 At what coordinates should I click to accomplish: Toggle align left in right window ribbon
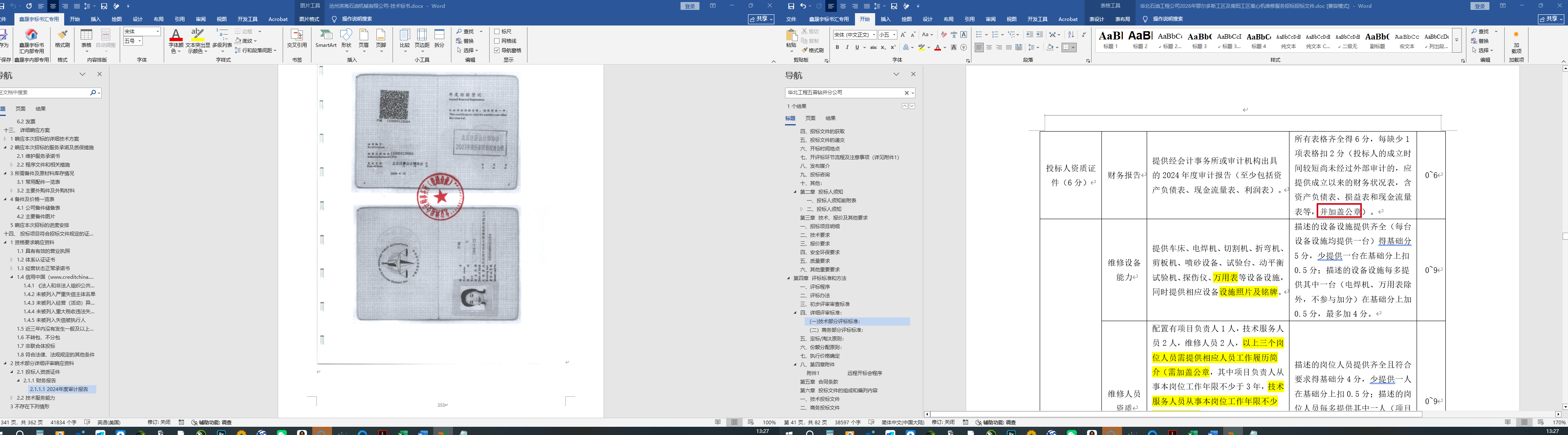tap(979, 47)
